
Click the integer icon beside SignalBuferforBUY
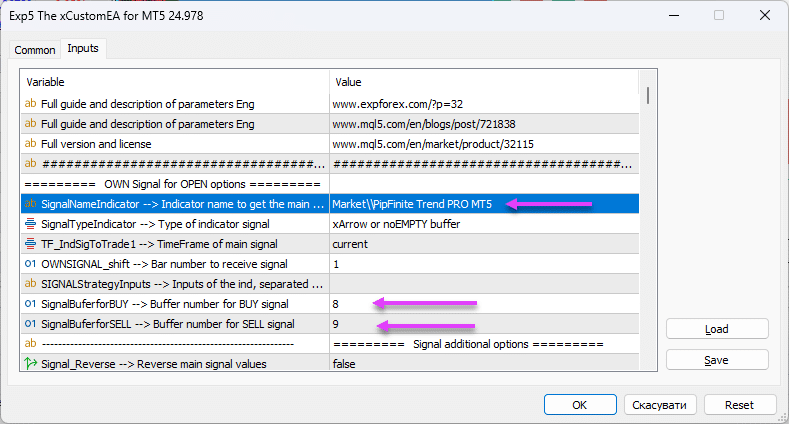click(x=30, y=304)
